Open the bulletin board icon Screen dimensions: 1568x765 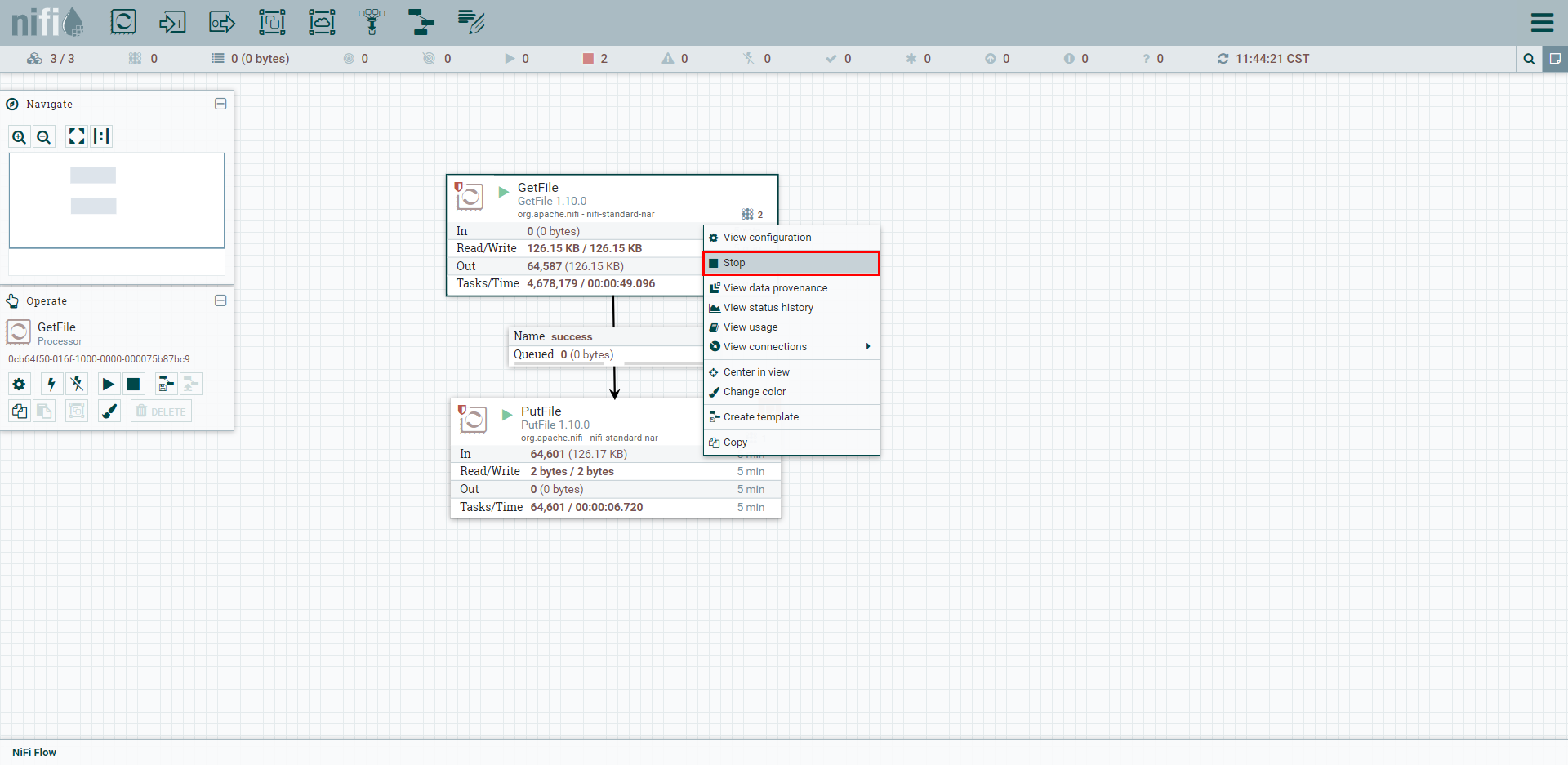[x=1555, y=59]
